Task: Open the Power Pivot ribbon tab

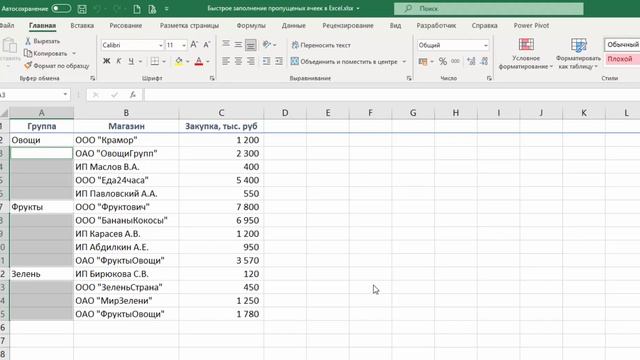Action: pos(531,26)
